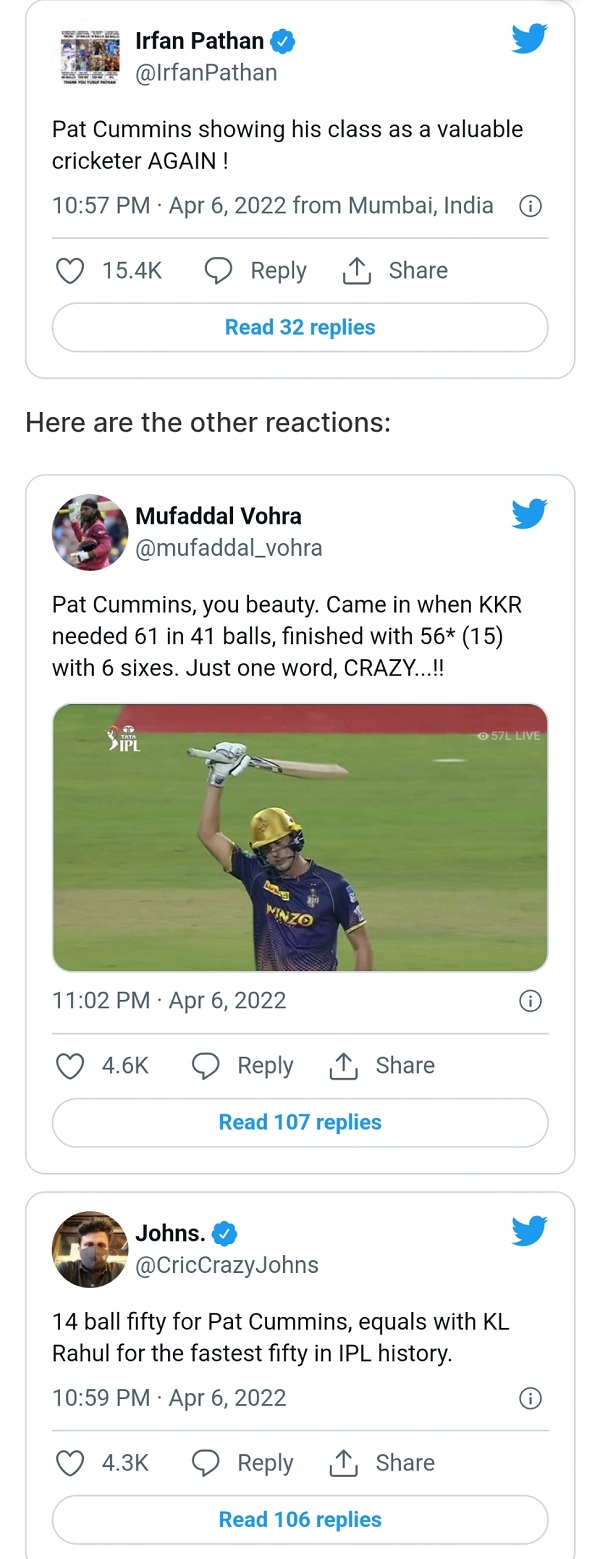Click the Twitter bird logo on Johns.' tweet

point(529,1232)
